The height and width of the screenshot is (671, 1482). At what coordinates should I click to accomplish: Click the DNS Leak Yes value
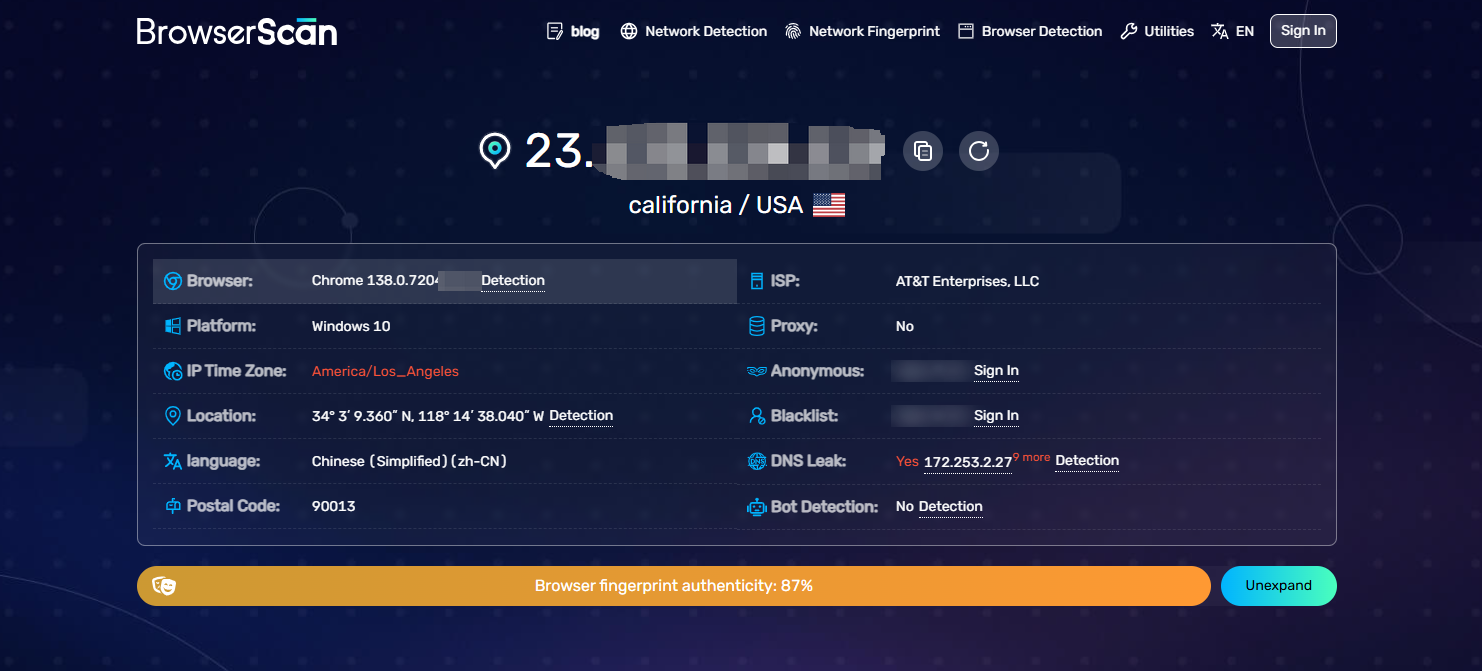907,461
